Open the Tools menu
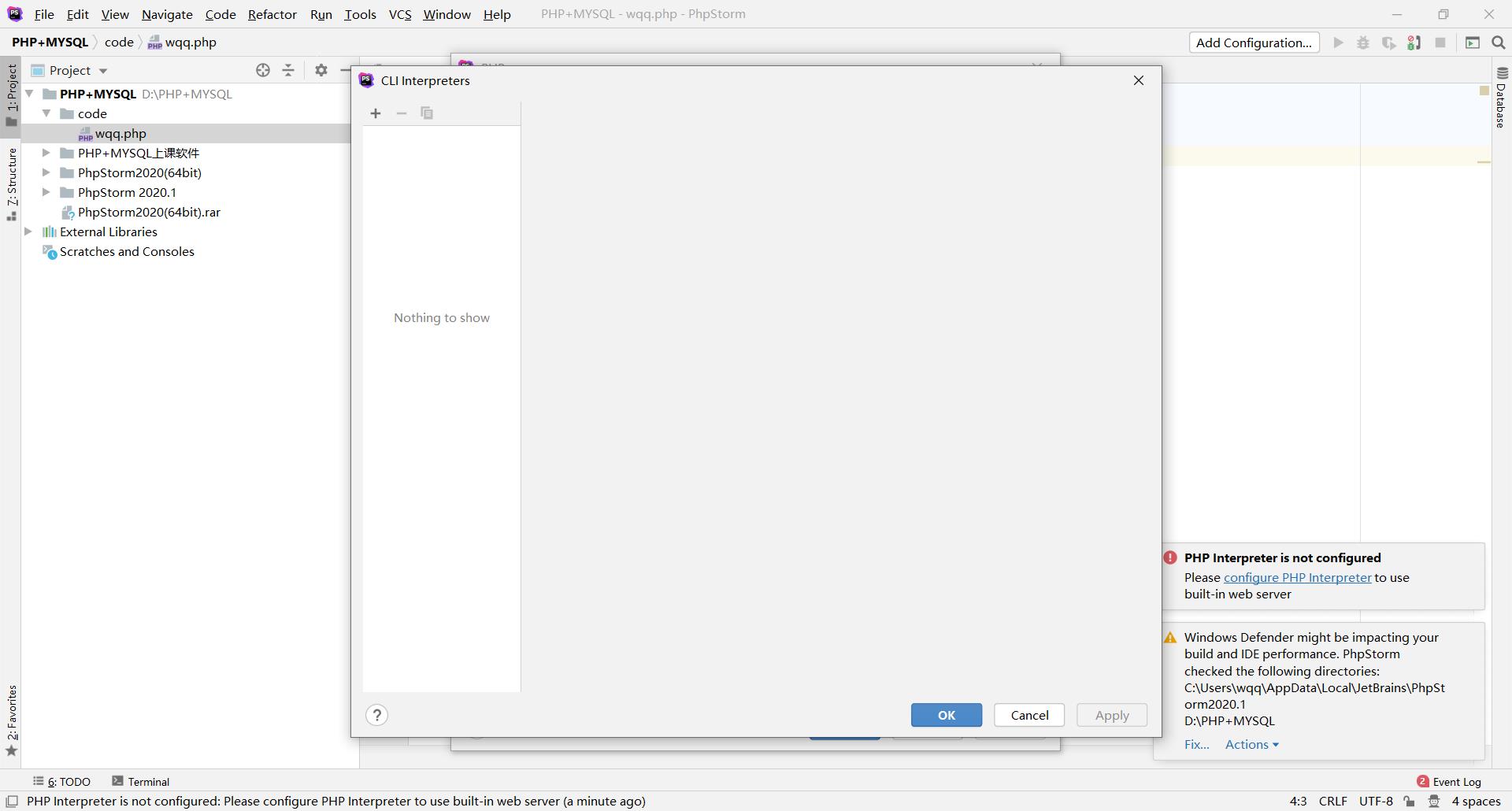 [x=360, y=14]
